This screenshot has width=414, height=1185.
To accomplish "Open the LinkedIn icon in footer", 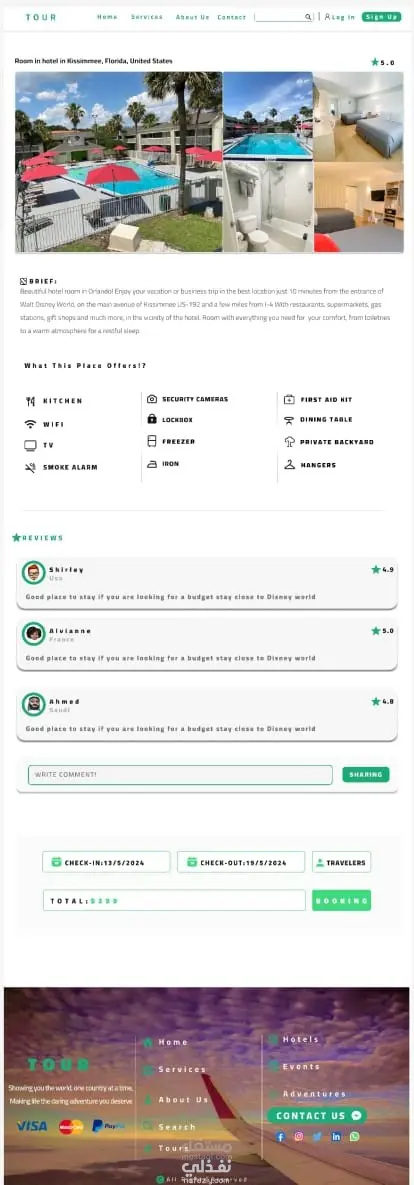I will (x=336, y=1136).
